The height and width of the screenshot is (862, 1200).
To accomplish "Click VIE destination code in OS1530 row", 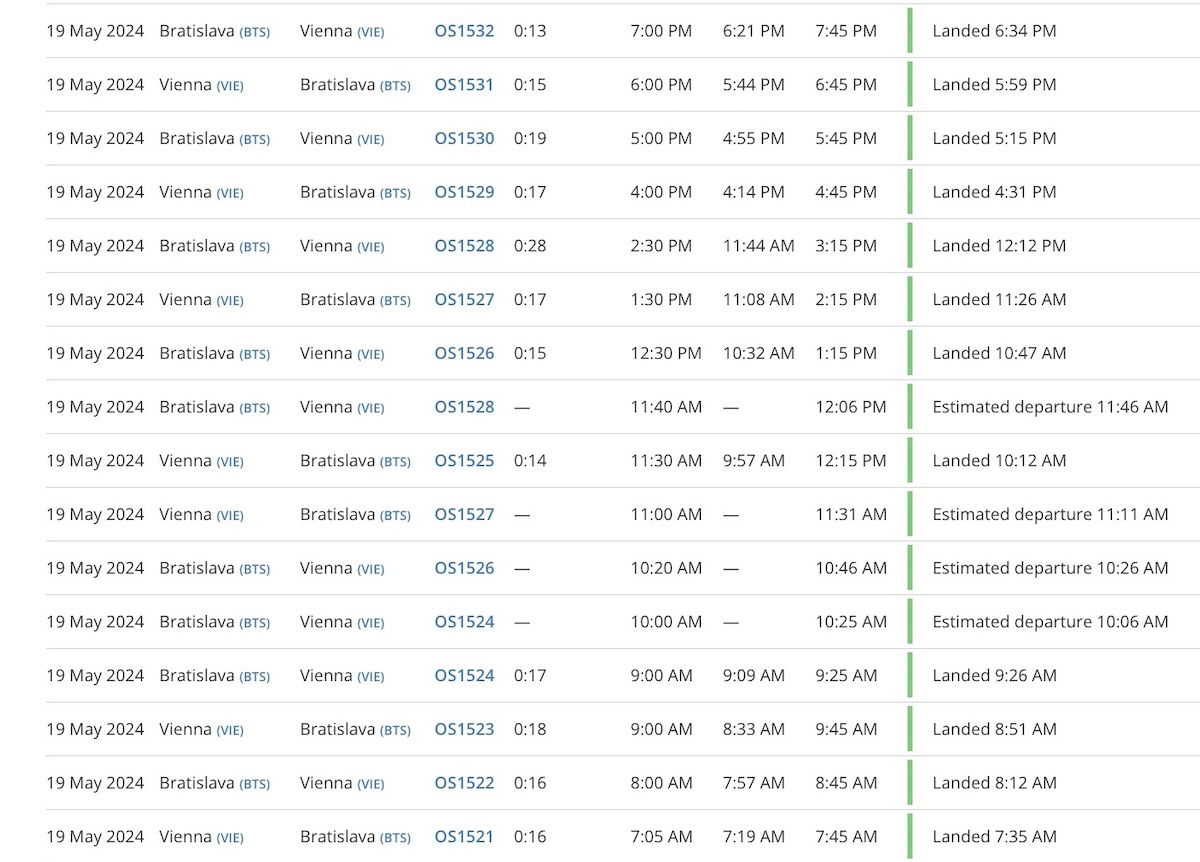I will pyautogui.click(x=370, y=140).
